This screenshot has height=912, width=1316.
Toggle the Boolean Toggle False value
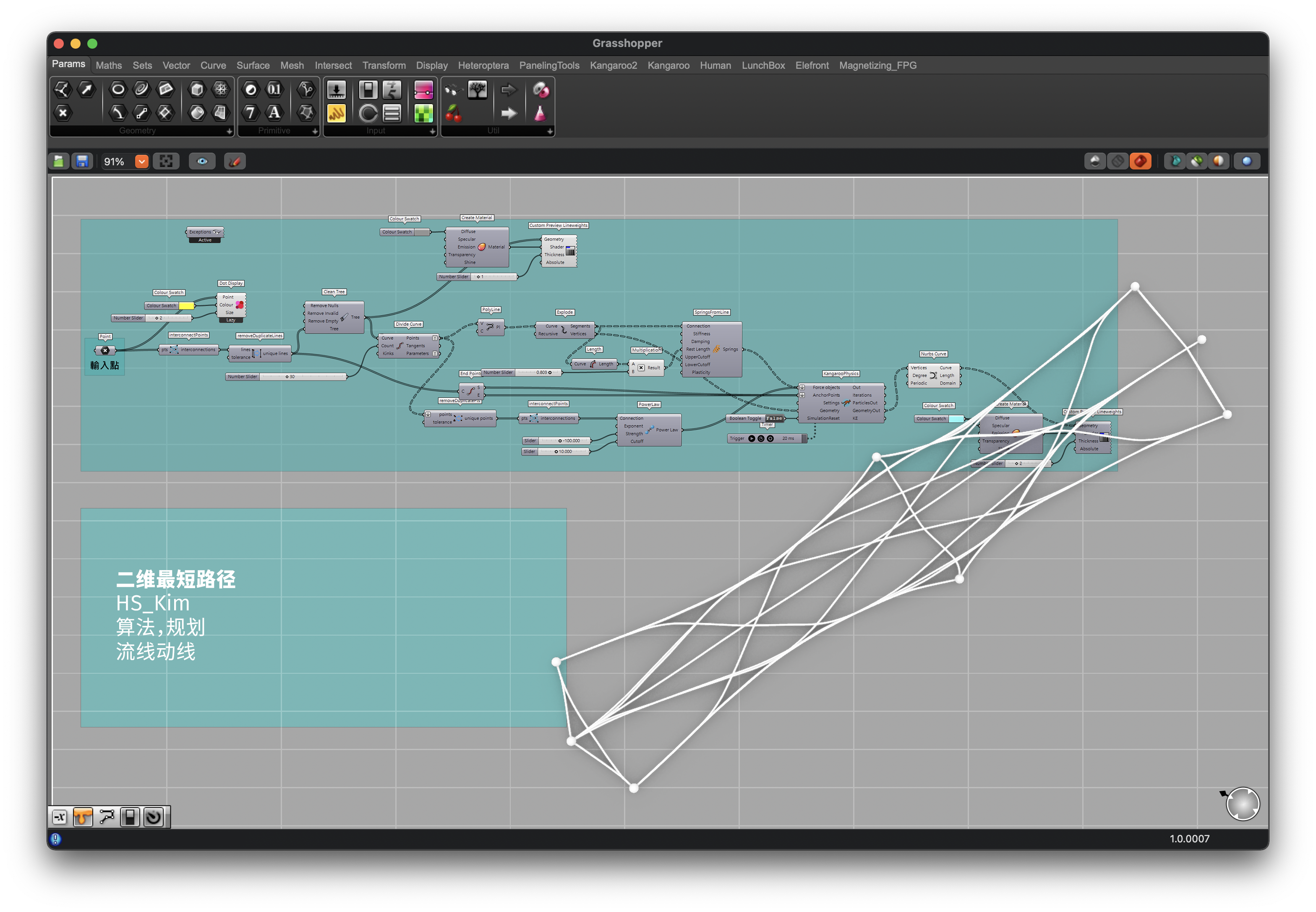[774, 419]
